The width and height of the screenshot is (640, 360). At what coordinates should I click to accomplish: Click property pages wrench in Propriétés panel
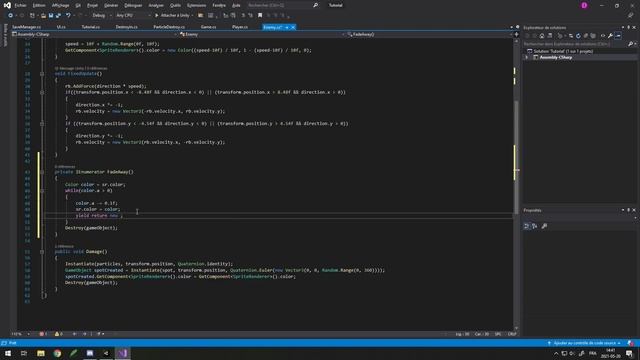(544, 226)
